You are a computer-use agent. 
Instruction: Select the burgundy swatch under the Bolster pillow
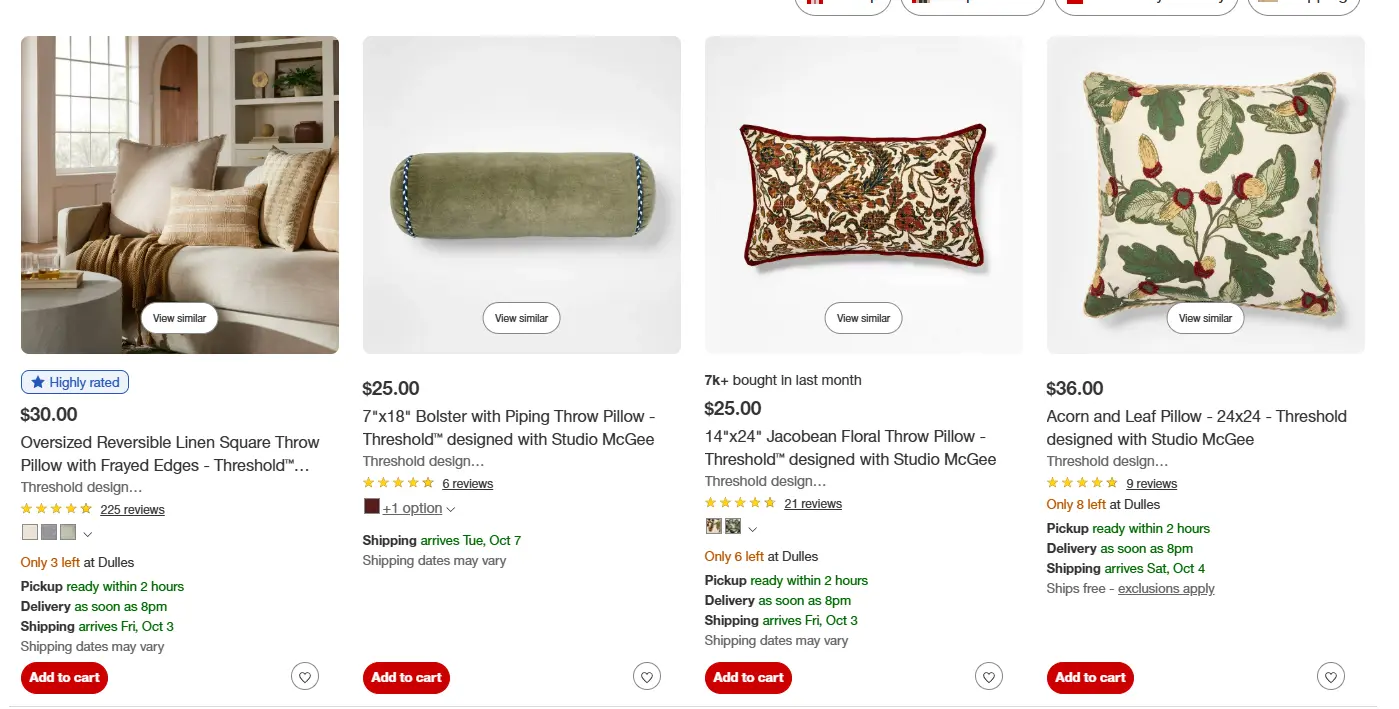click(x=371, y=508)
